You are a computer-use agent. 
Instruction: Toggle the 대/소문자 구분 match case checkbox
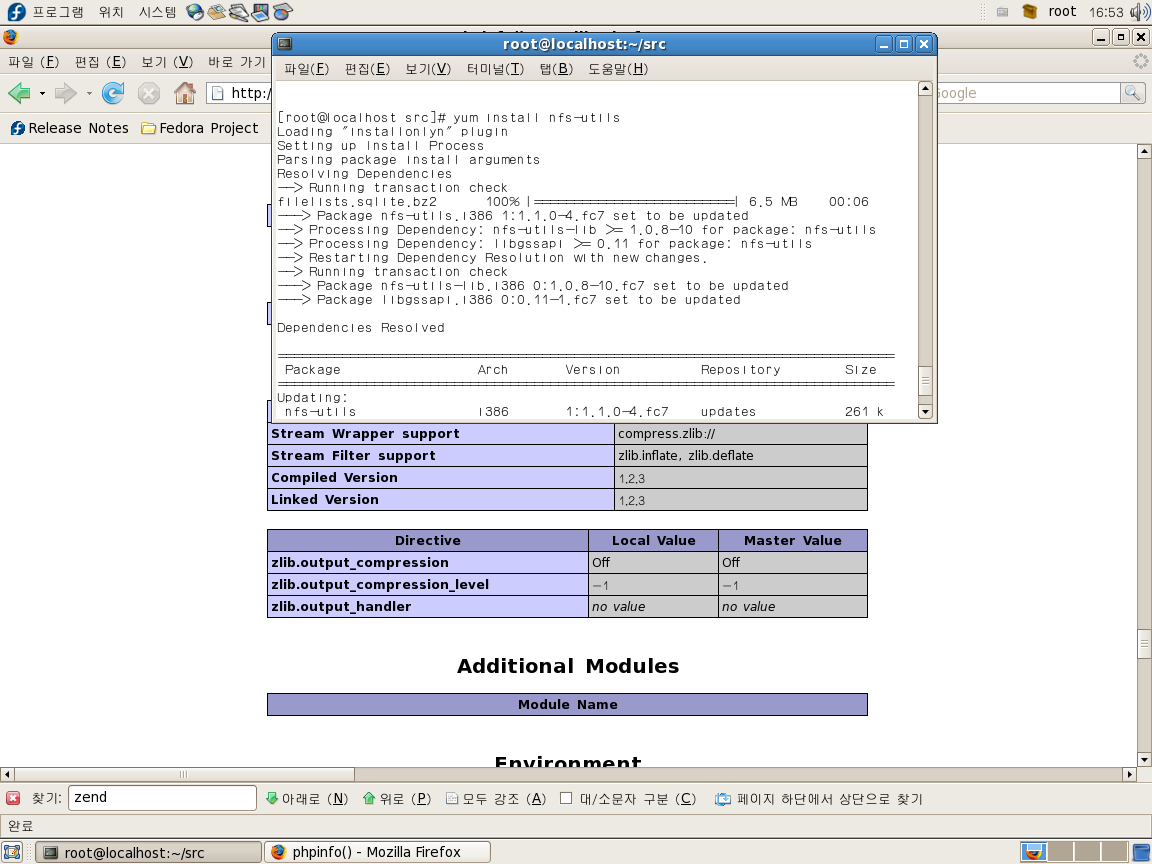coord(566,798)
